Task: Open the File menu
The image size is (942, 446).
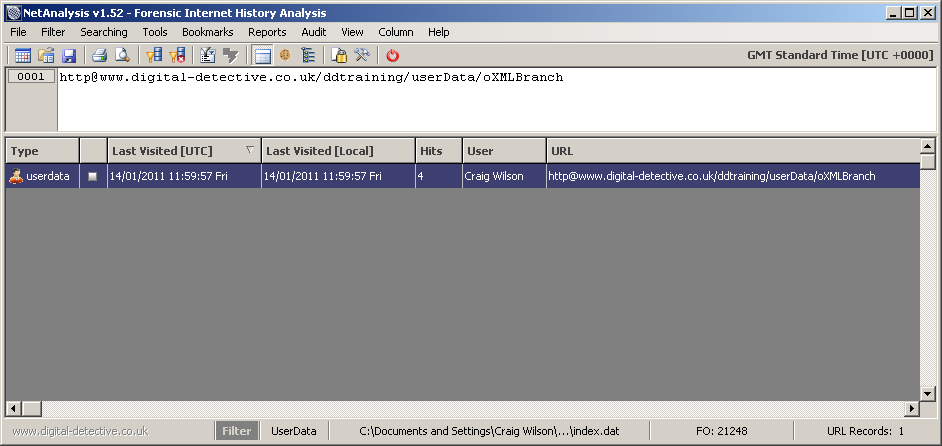Action: click(x=19, y=32)
